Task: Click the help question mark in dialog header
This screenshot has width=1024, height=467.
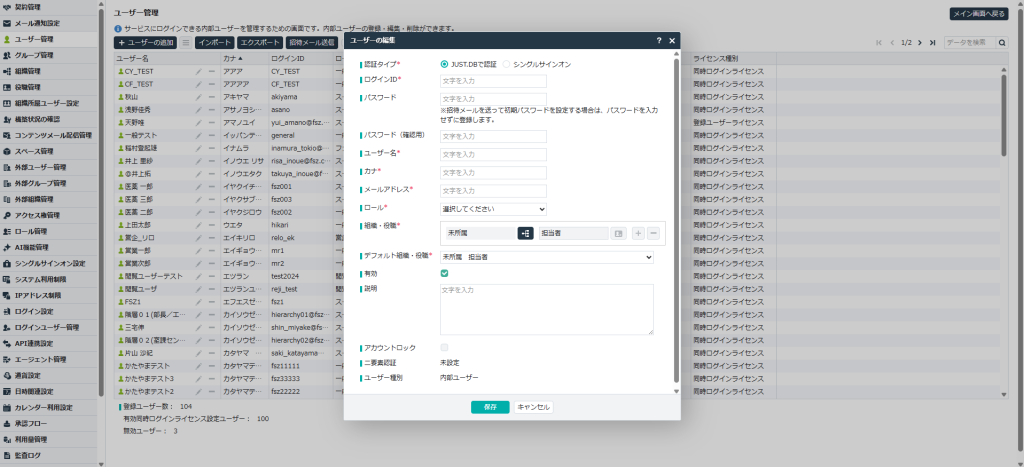Action: [x=658, y=41]
